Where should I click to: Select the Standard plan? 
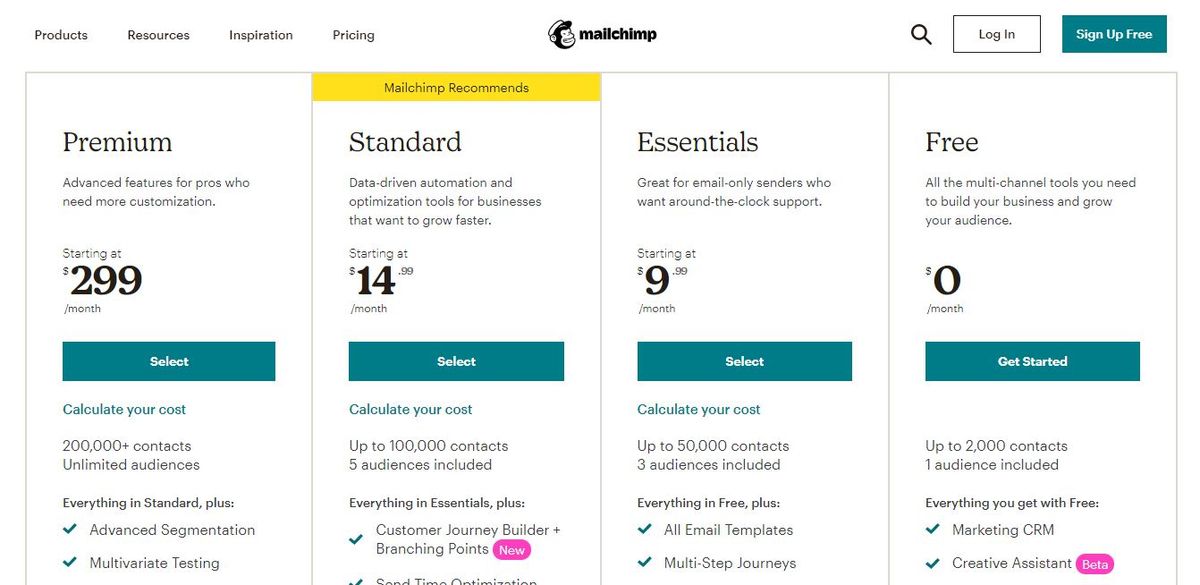456,361
